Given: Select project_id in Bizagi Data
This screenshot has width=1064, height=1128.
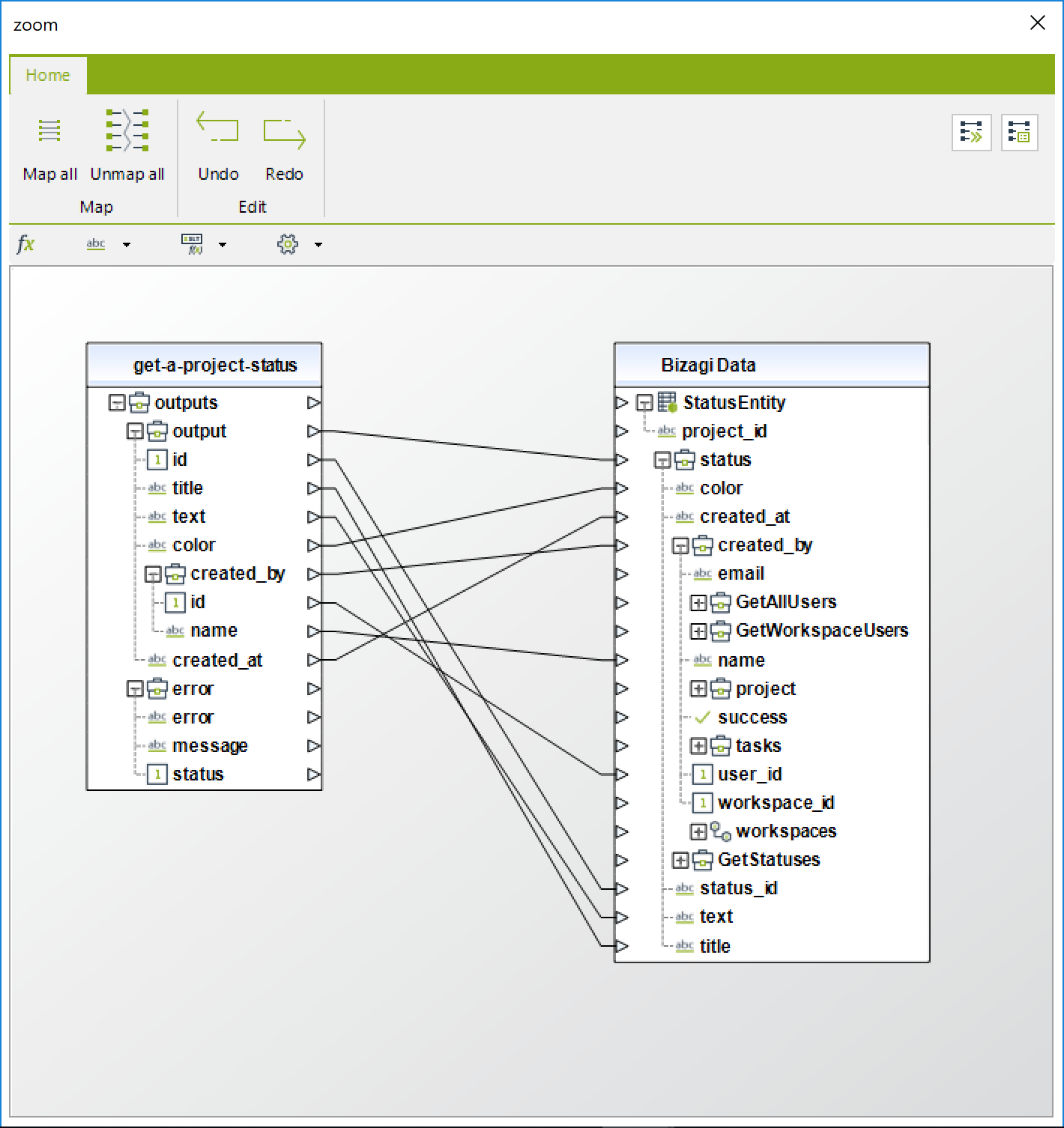Looking at the screenshot, I should pyautogui.click(x=725, y=431).
